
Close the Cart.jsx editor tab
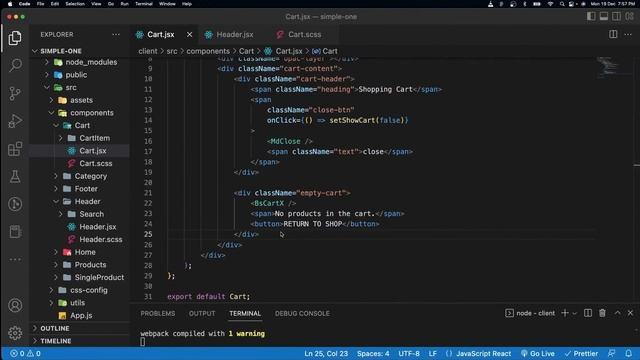(189, 35)
